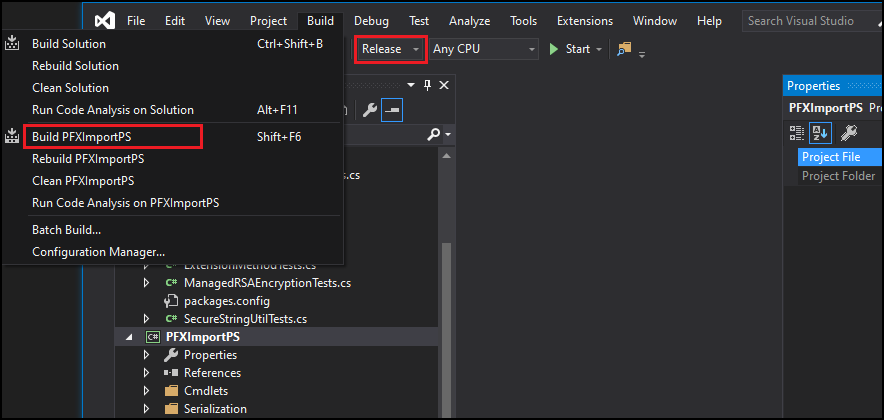884x420 pixels.
Task: Toggle Preview Selected Items in Solution Explorer
Action: point(392,110)
